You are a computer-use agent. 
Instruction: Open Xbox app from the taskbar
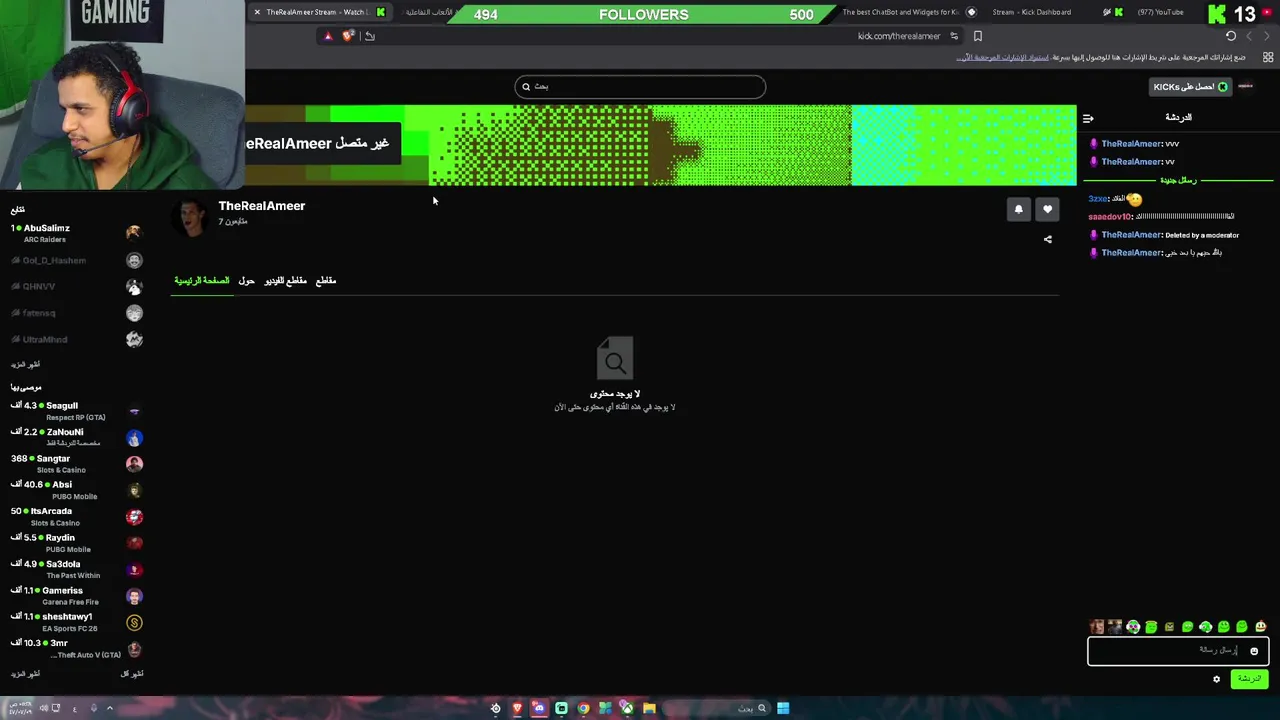(627, 708)
